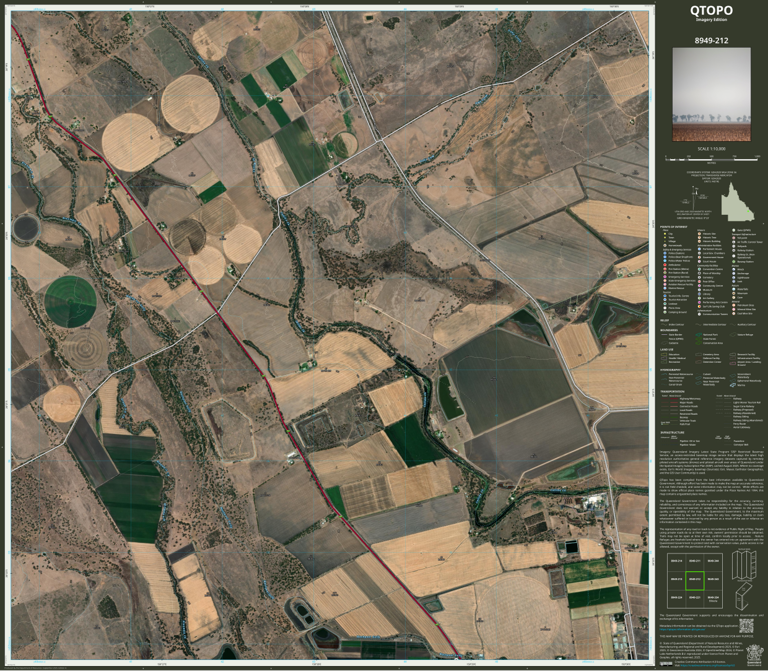Click the Imagery Edition subtitle
Image resolution: width=768 pixels, height=671 pixels.
(x=711, y=20)
